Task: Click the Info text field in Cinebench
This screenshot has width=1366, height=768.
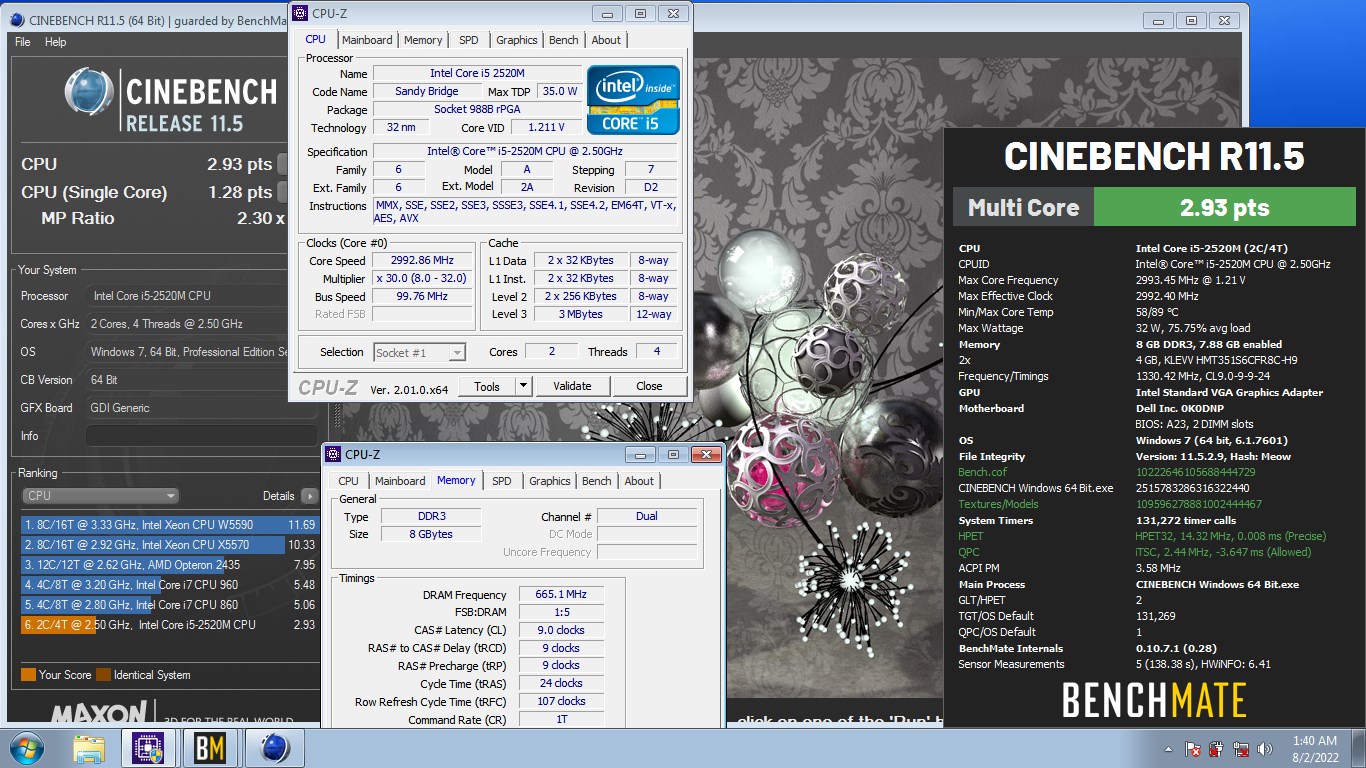Action: (201, 436)
